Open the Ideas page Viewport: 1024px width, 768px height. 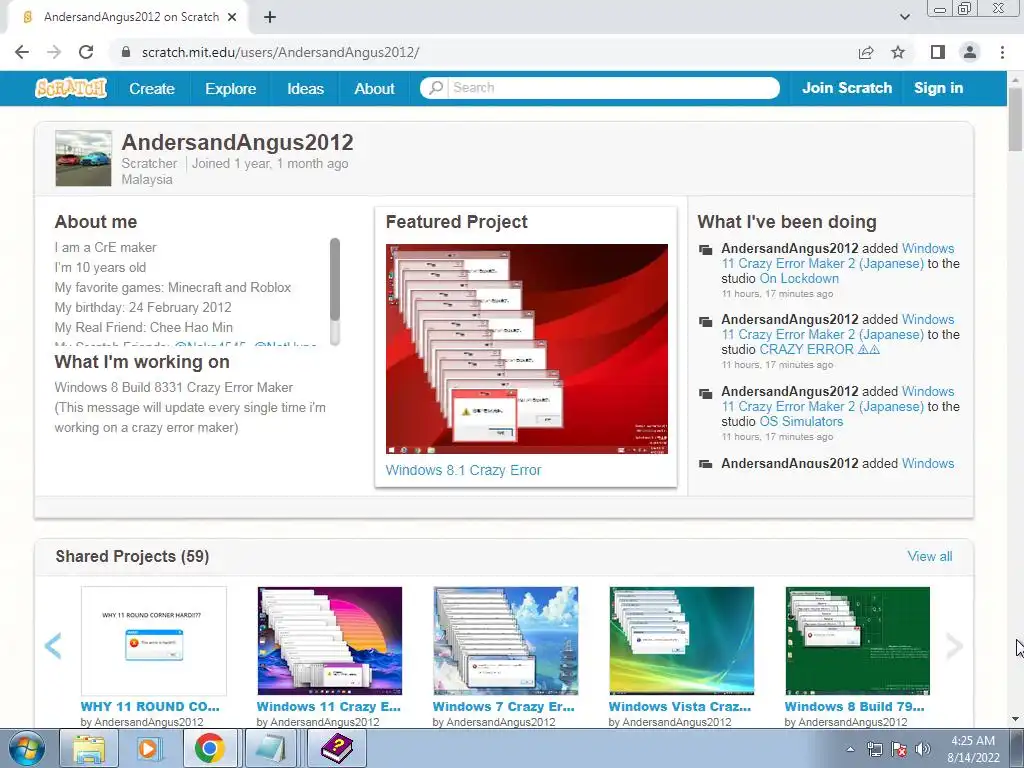305,89
